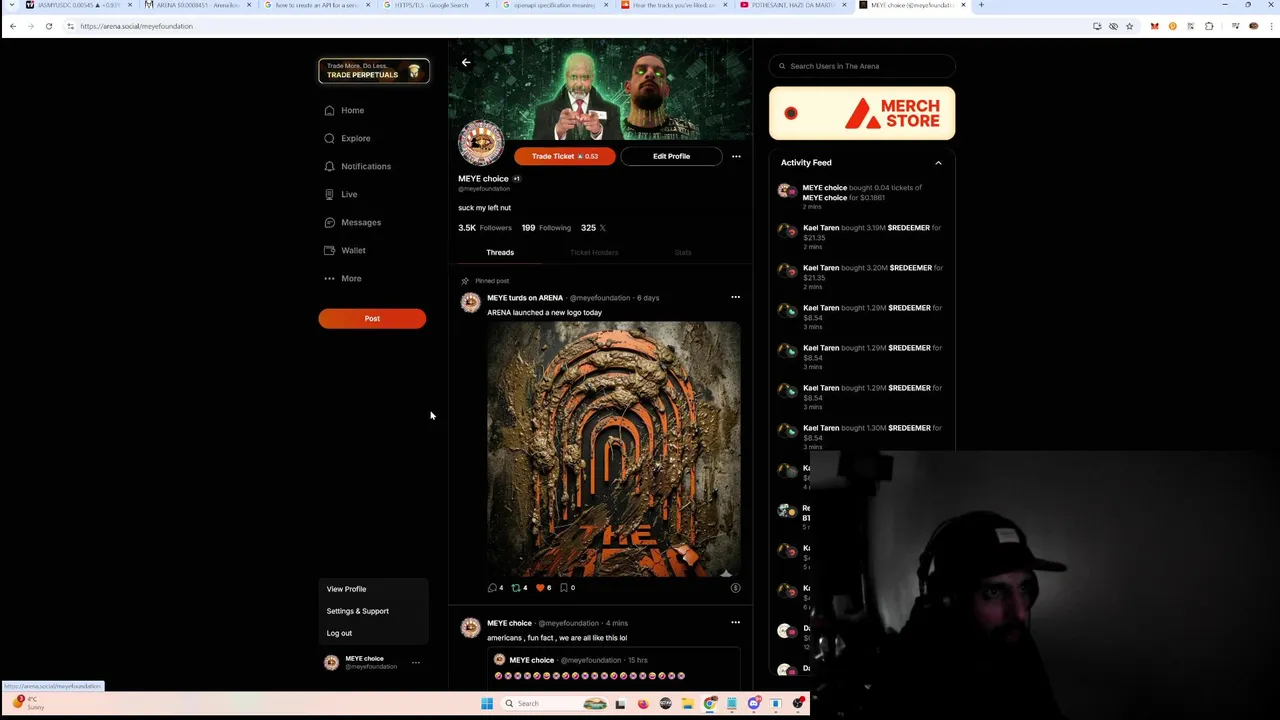Collapse the Activity Feed panel
1280x720 pixels.
pyautogui.click(x=938, y=162)
